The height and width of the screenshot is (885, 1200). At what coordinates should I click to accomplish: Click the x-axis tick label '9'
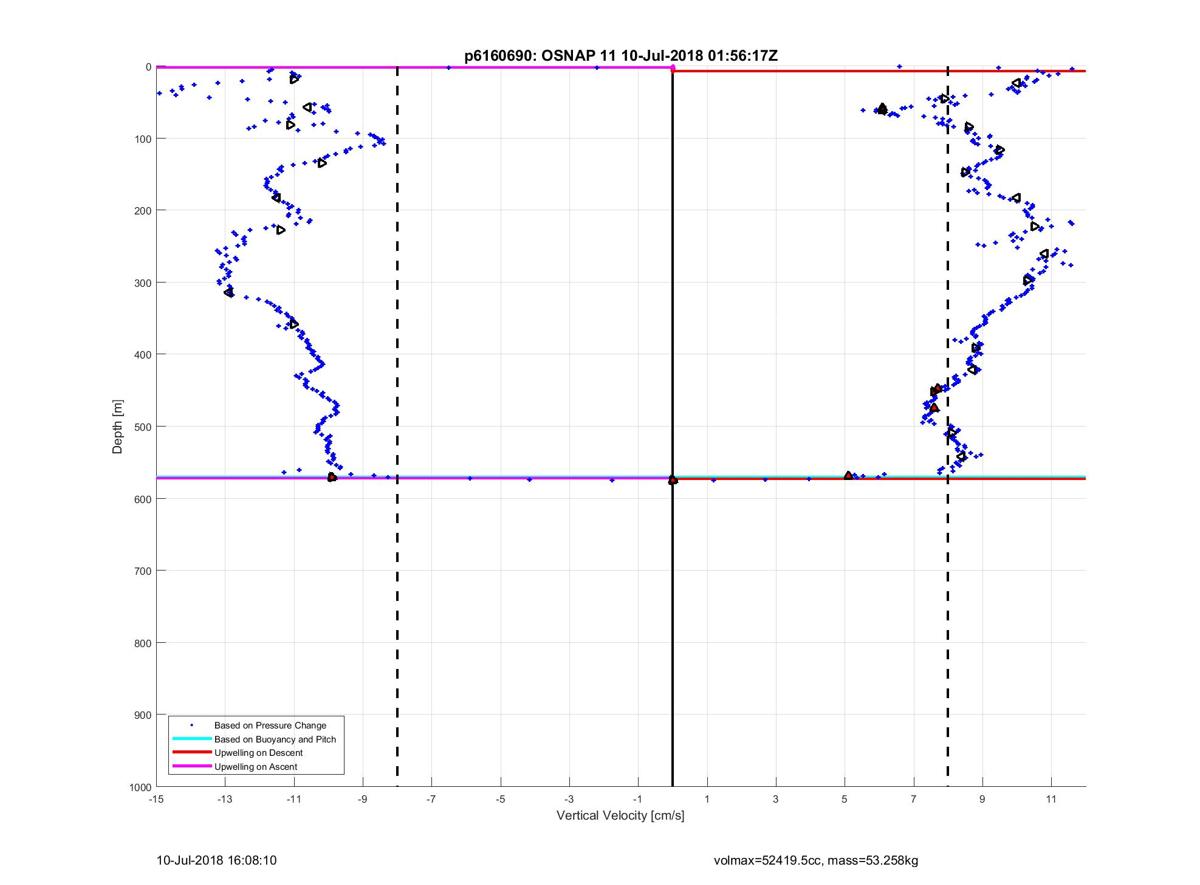coord(983,800)
